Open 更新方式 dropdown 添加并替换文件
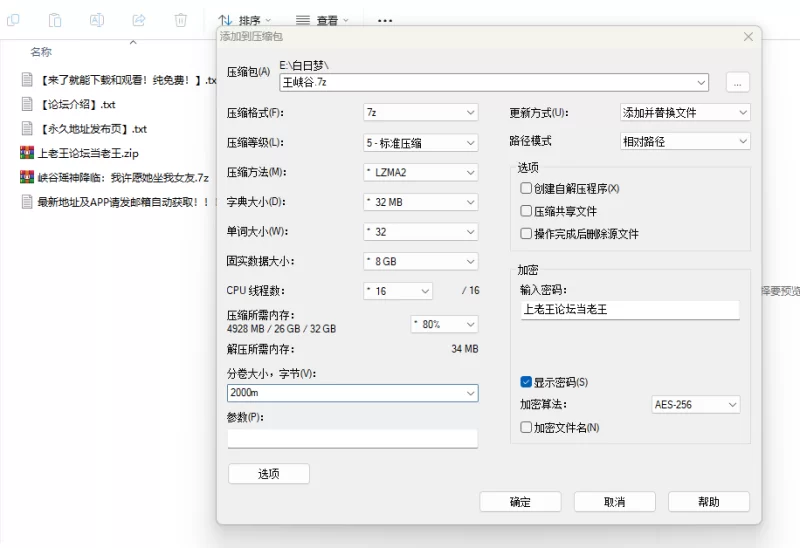Viewport: 800px width, 548px height. (x=685, y=112)
